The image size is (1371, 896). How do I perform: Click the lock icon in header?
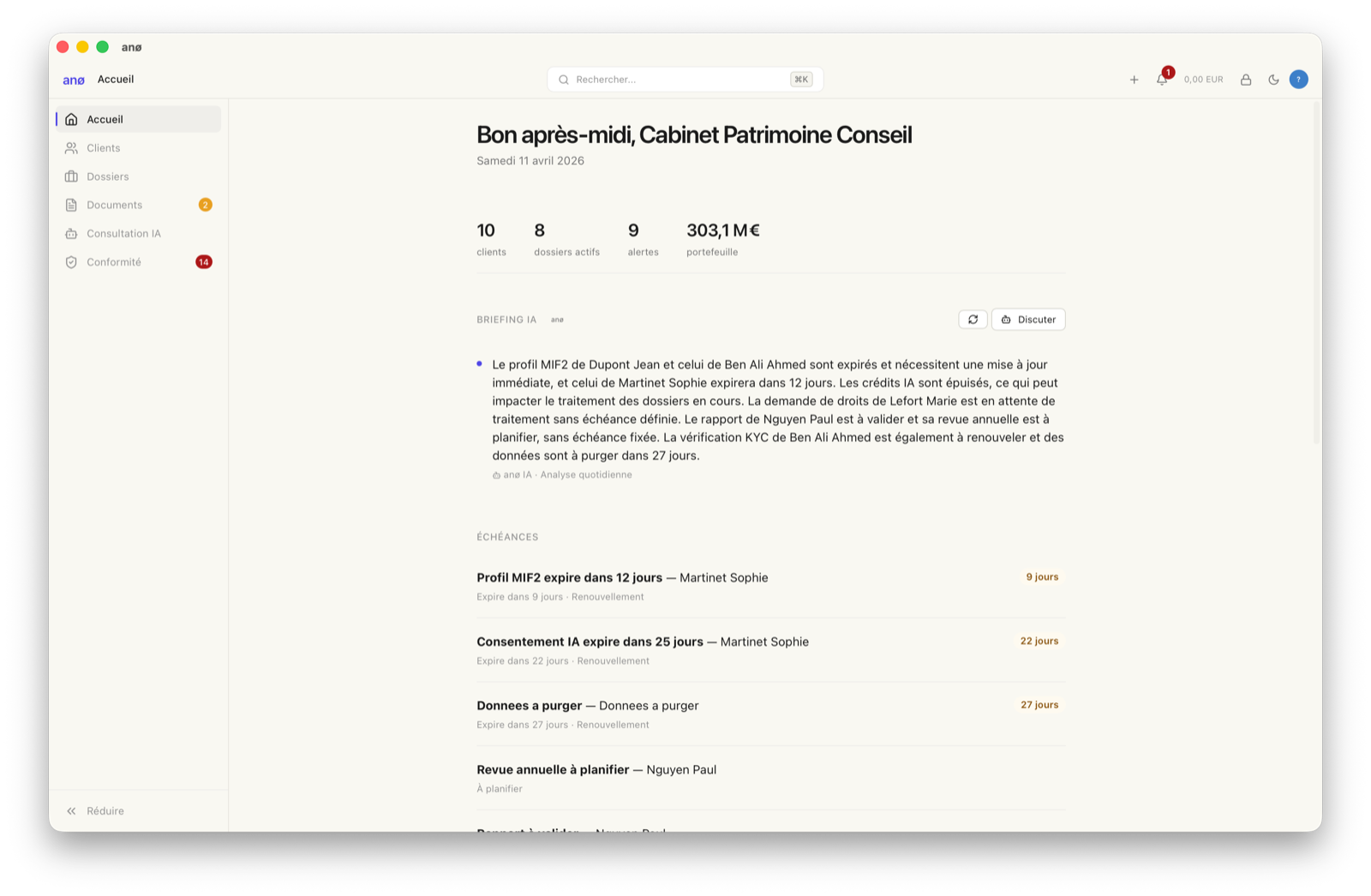coord(1246,80)
